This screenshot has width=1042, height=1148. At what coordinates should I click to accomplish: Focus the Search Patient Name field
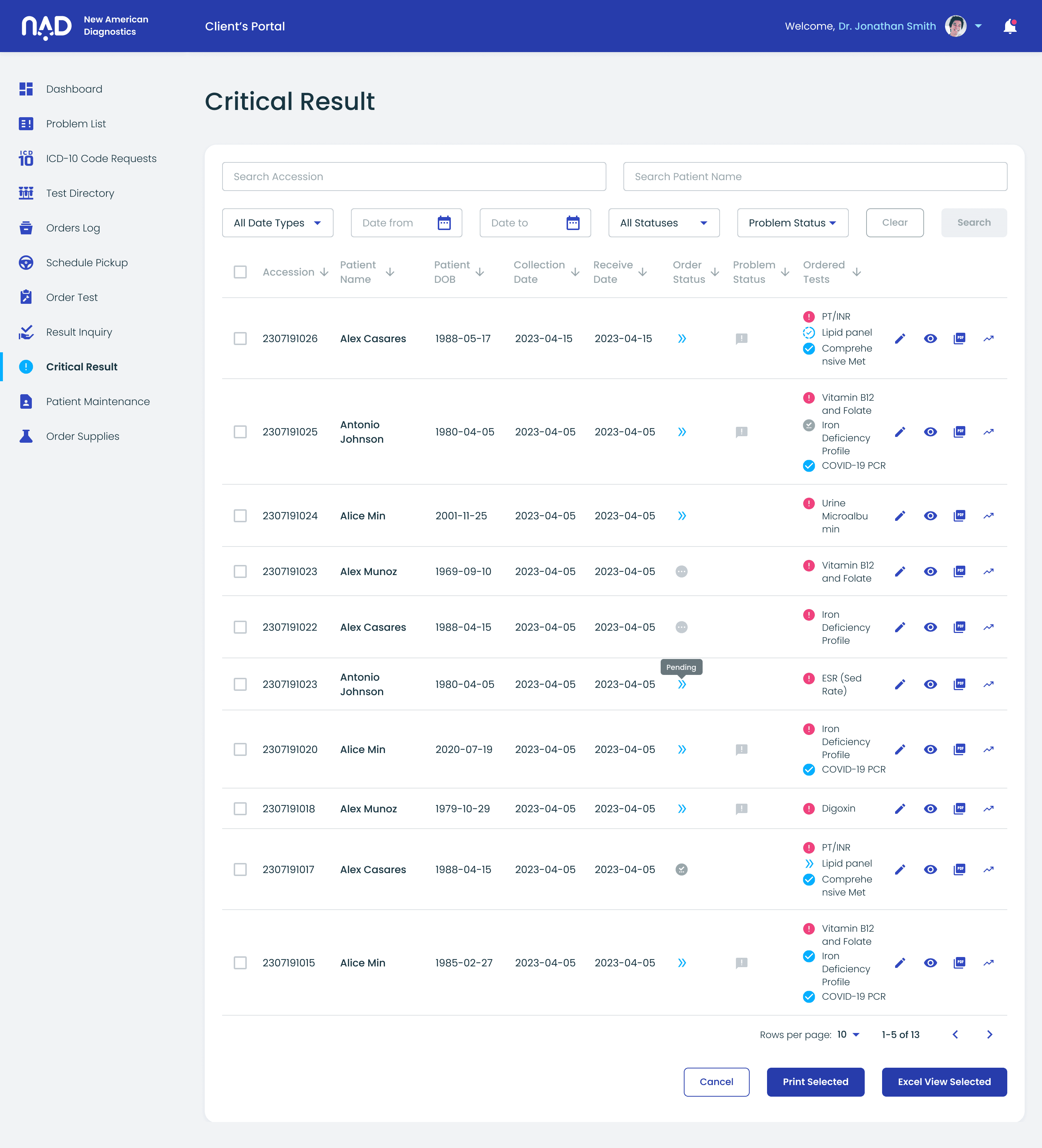(x=815, y=177)
